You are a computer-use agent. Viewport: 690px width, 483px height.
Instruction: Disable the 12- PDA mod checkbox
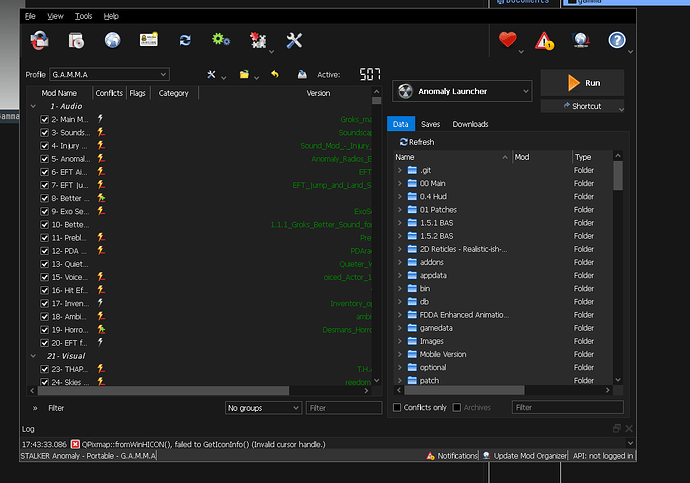(x=44, y=251)
